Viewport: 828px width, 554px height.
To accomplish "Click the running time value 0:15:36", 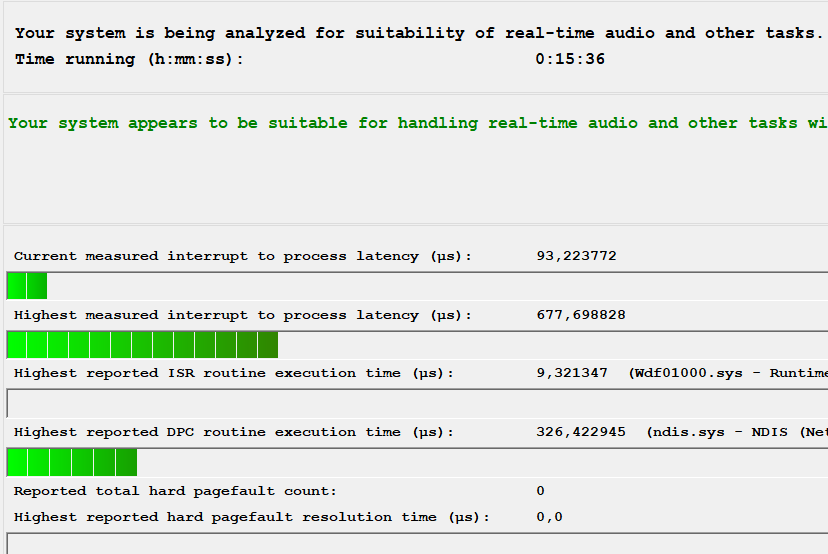I will pos(570,59).
